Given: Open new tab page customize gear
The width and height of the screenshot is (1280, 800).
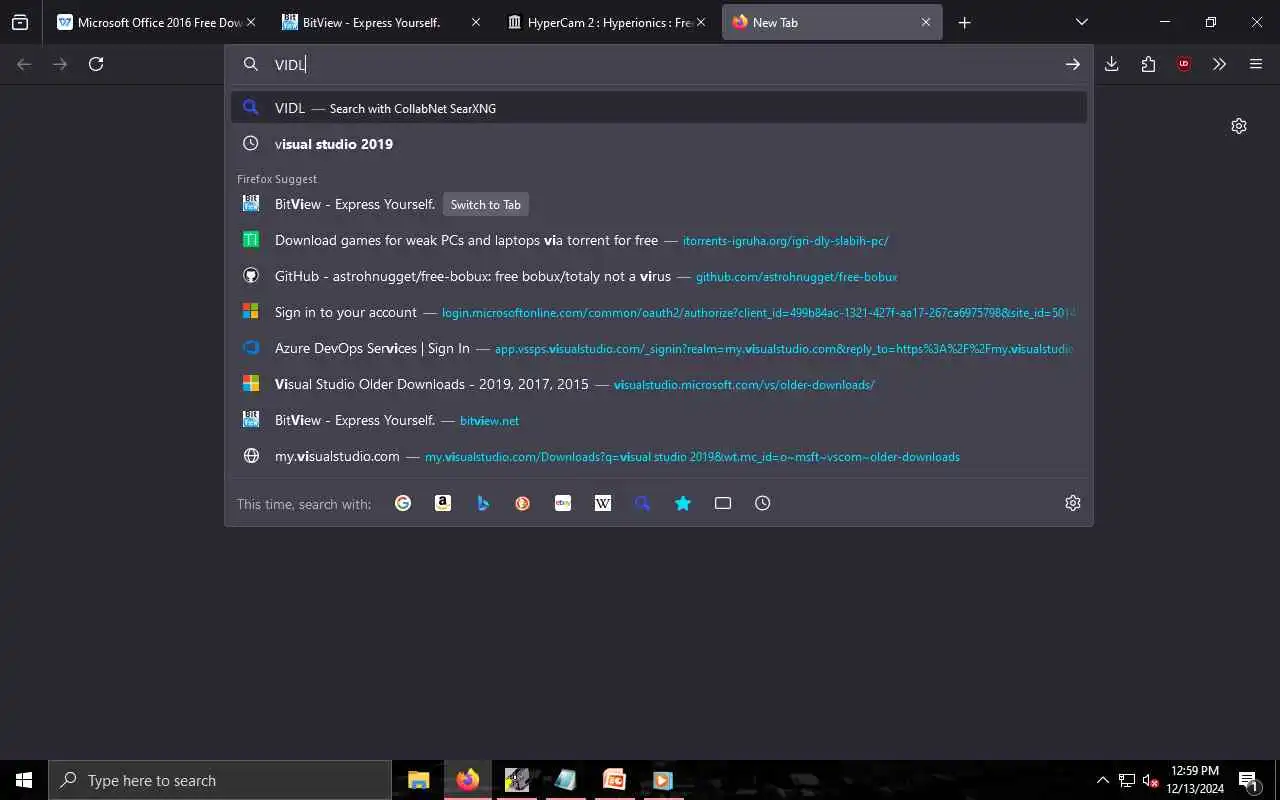Looking at the screenshot, I should (1239, 126).
